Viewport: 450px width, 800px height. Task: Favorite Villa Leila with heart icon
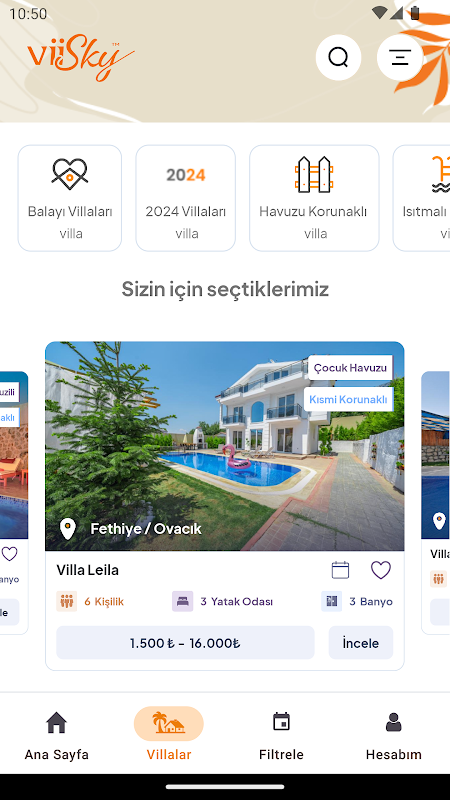pyautogui.click(x=381, y=570)
